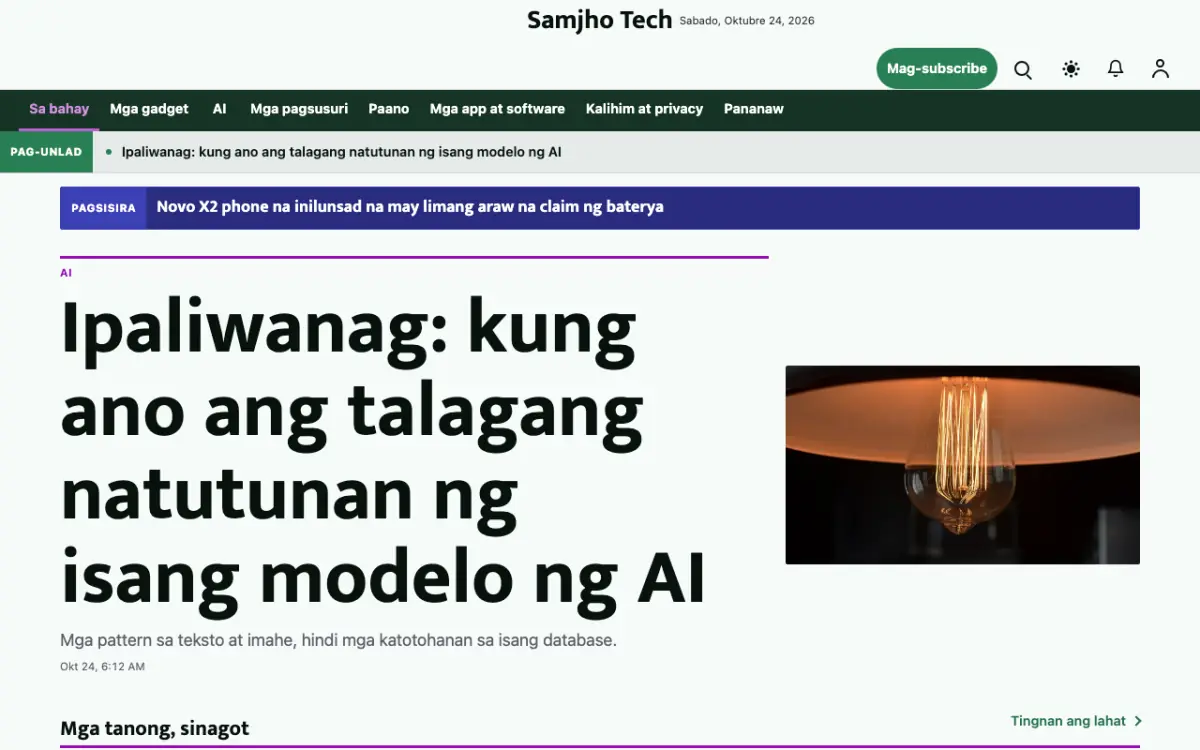Go to Samjho Tech site logo
Viewport: 1200px width, 750px height.
[599, 20]
